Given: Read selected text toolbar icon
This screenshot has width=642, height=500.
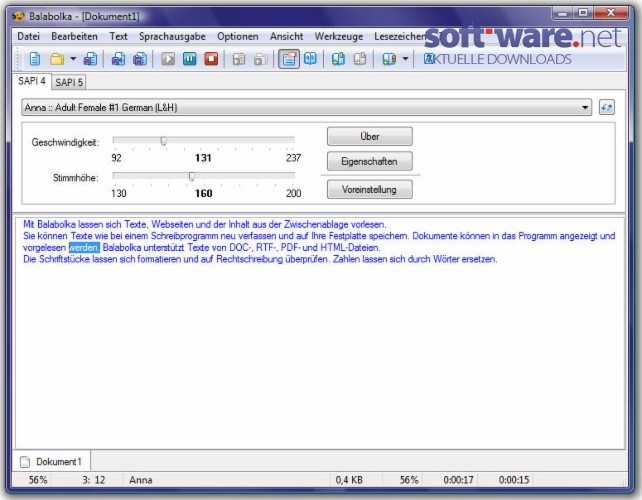Looking at the screenshot, I should coord(239,59).
